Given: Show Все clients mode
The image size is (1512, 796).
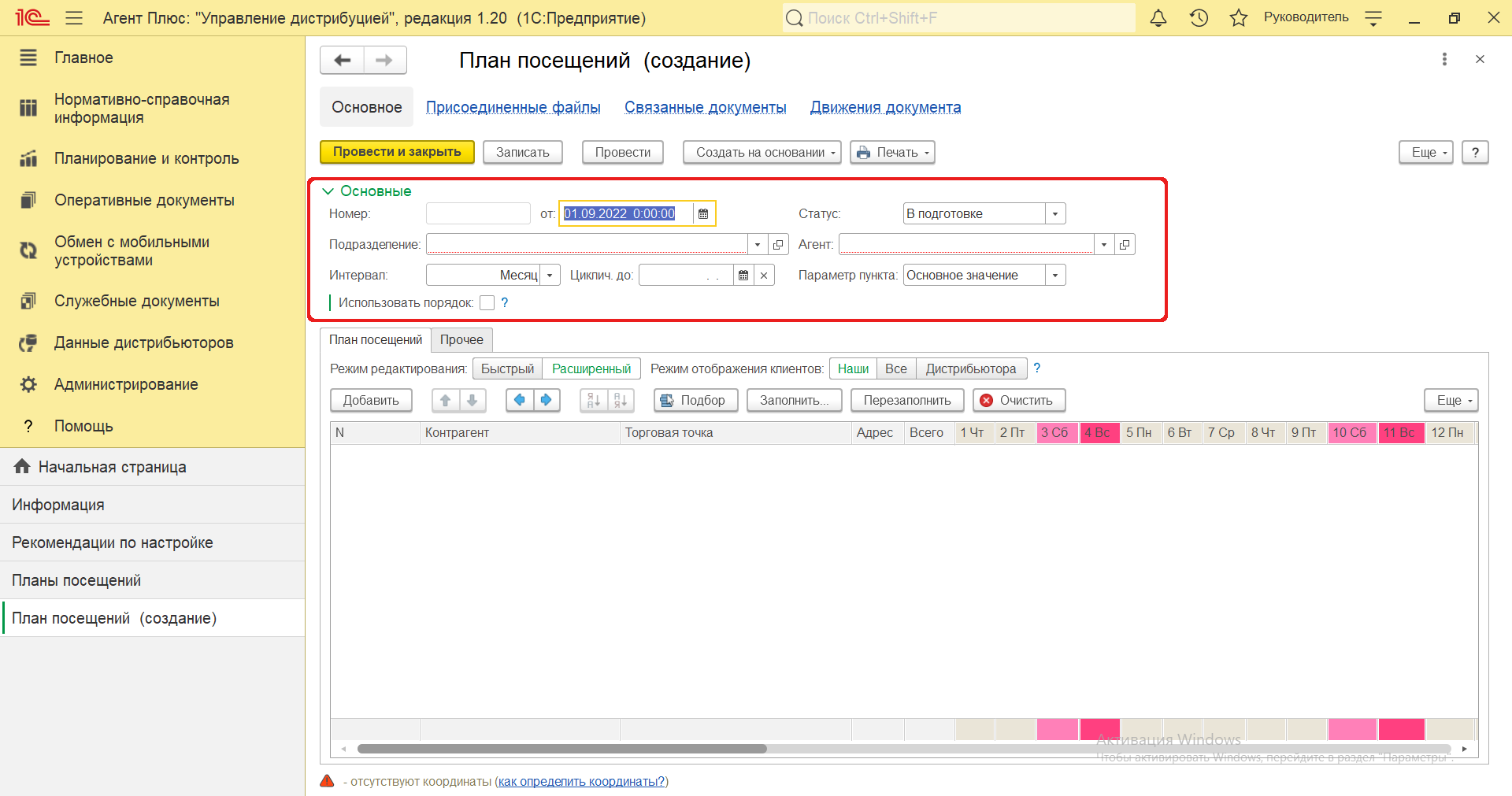Looking at the screenshot, I should pos(896,368).
